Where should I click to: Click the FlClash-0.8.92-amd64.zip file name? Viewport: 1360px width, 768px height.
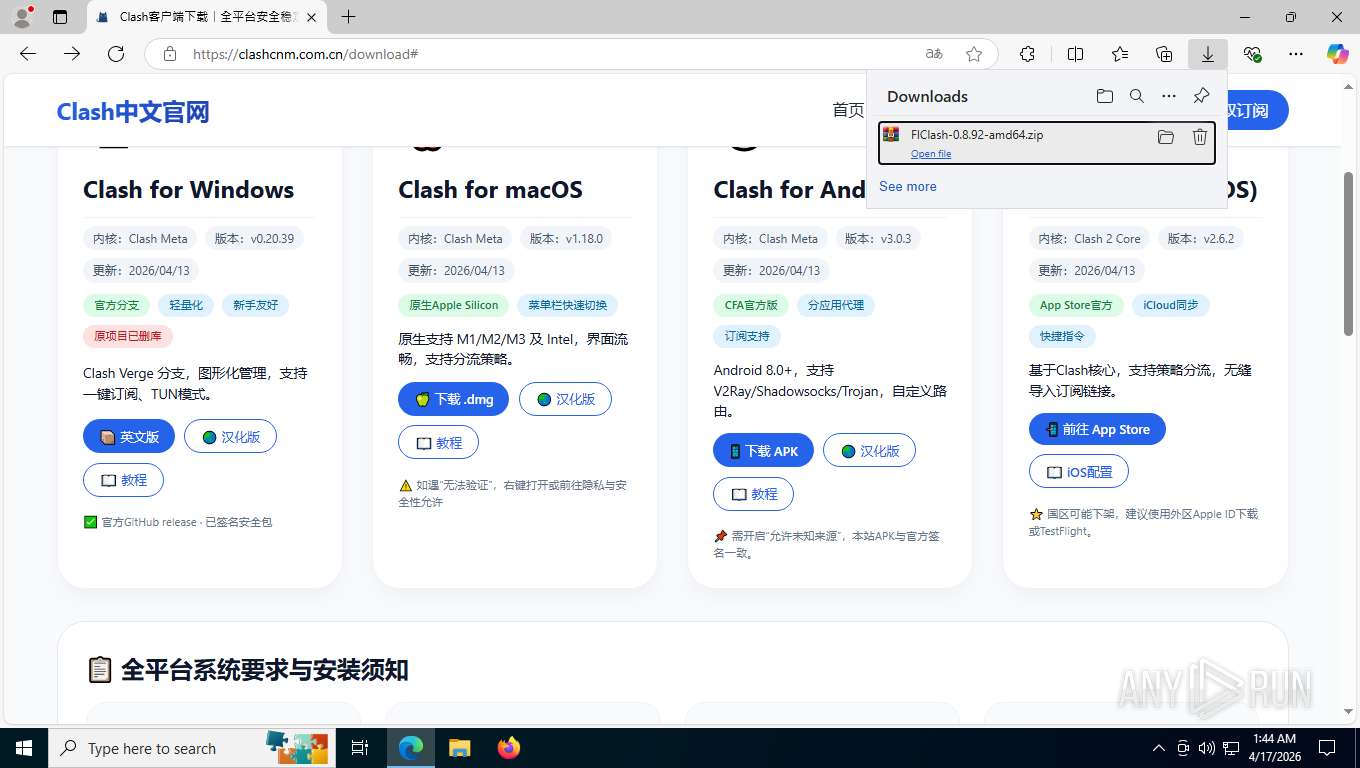[x=977, y=135]
